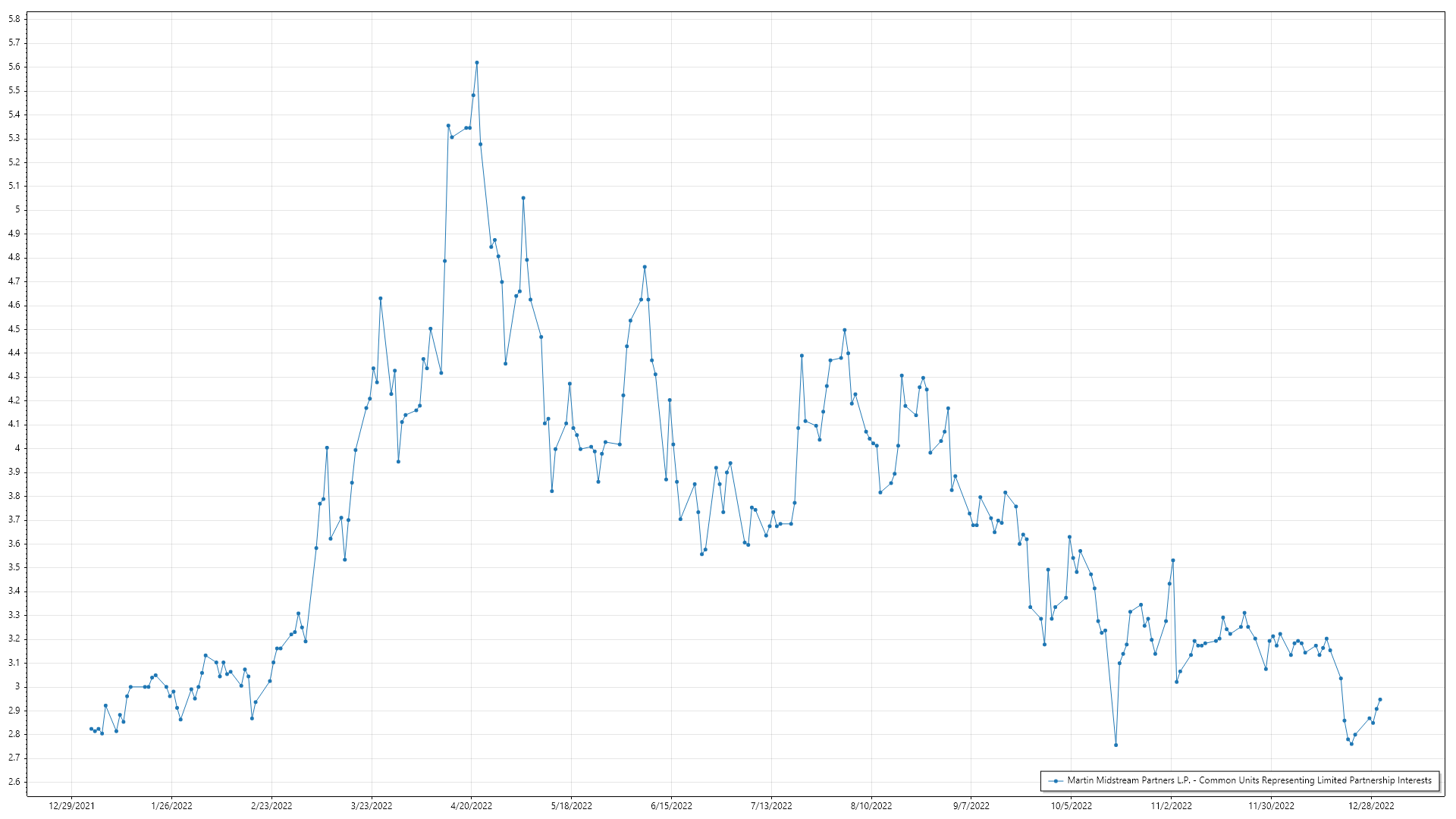Image resolution: width=1456 pixels, height=819 pixels.
Task: Click the 8/10/2022 x-axis date label
Action: pyautogui.click(x=871, y=805)
